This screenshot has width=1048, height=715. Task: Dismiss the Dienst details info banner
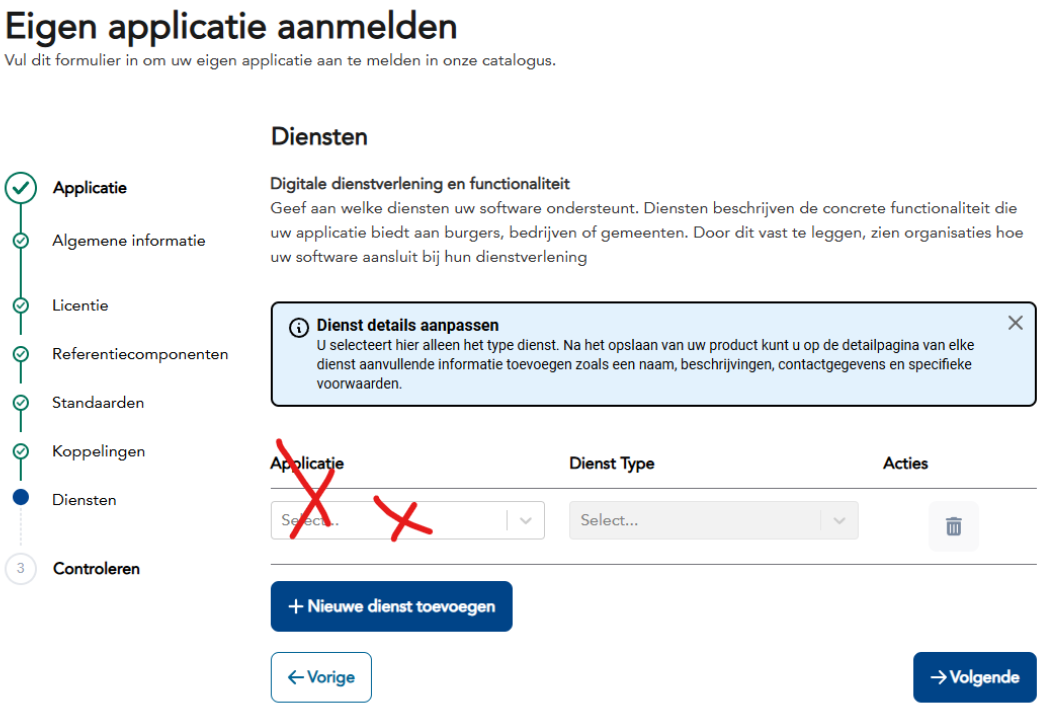1015,323
